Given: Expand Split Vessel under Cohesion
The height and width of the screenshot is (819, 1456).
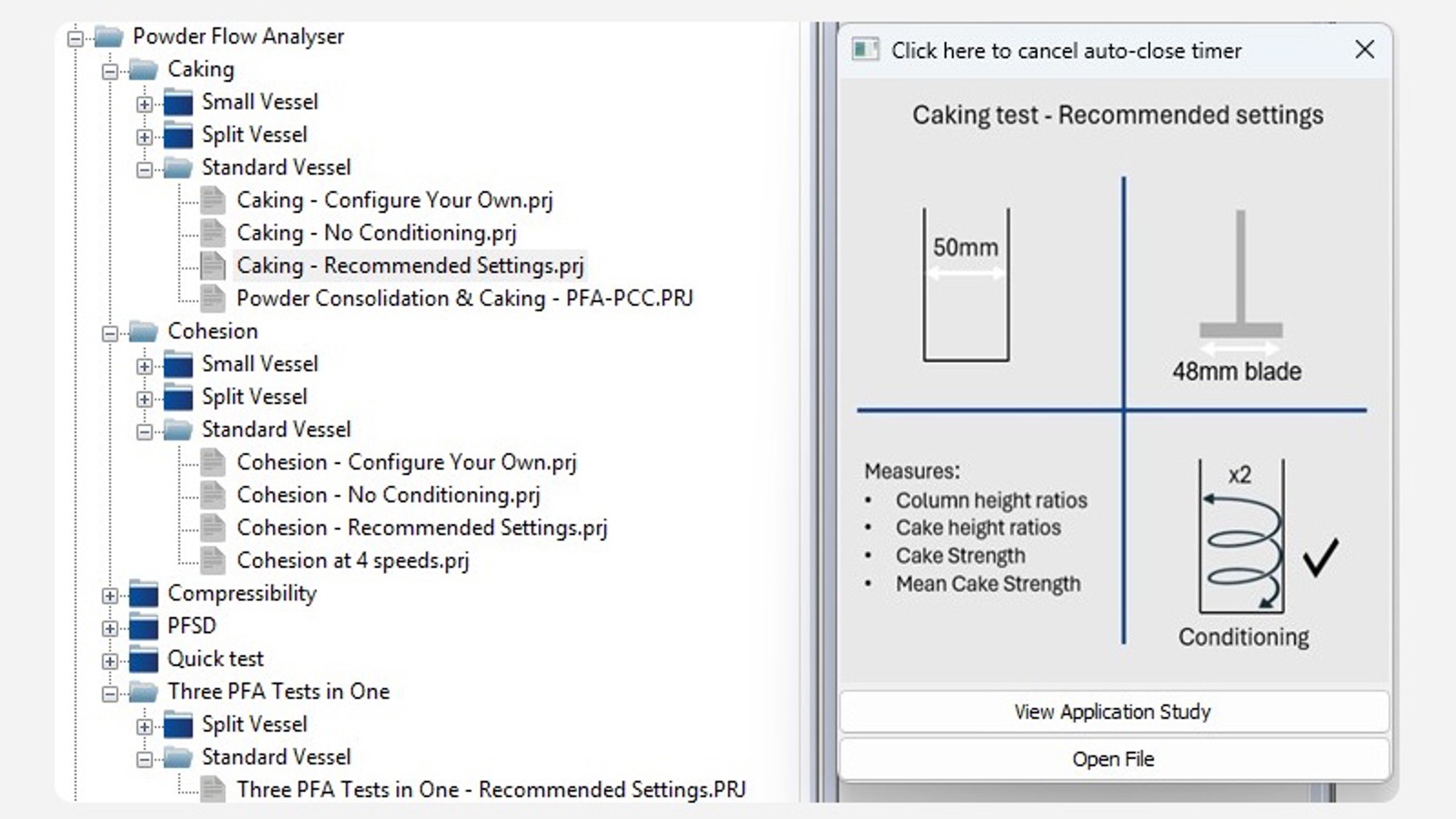Looking at the screenshot, I should click(x=145, y=399).
